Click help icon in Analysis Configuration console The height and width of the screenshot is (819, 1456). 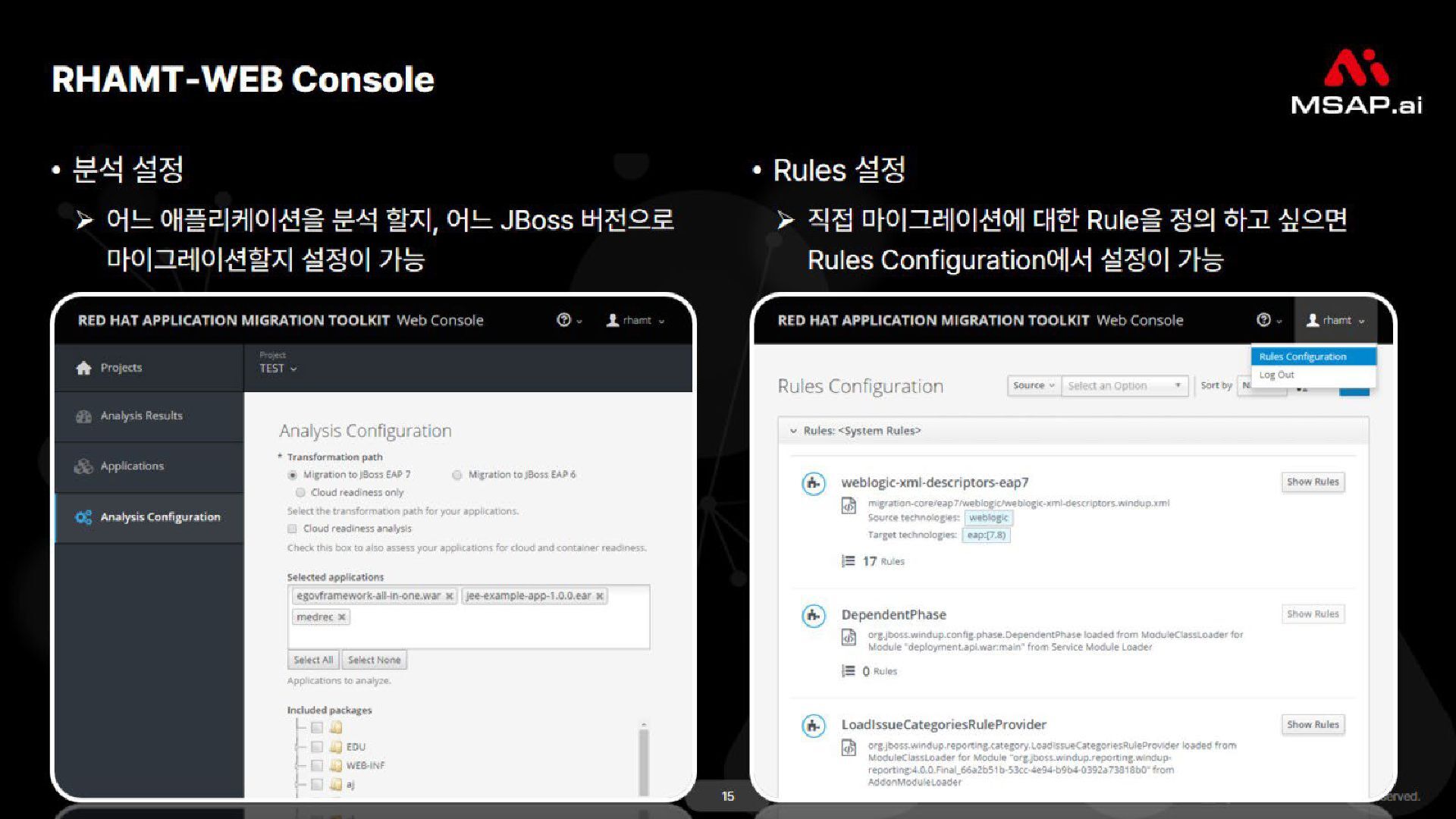pos(563,320)
